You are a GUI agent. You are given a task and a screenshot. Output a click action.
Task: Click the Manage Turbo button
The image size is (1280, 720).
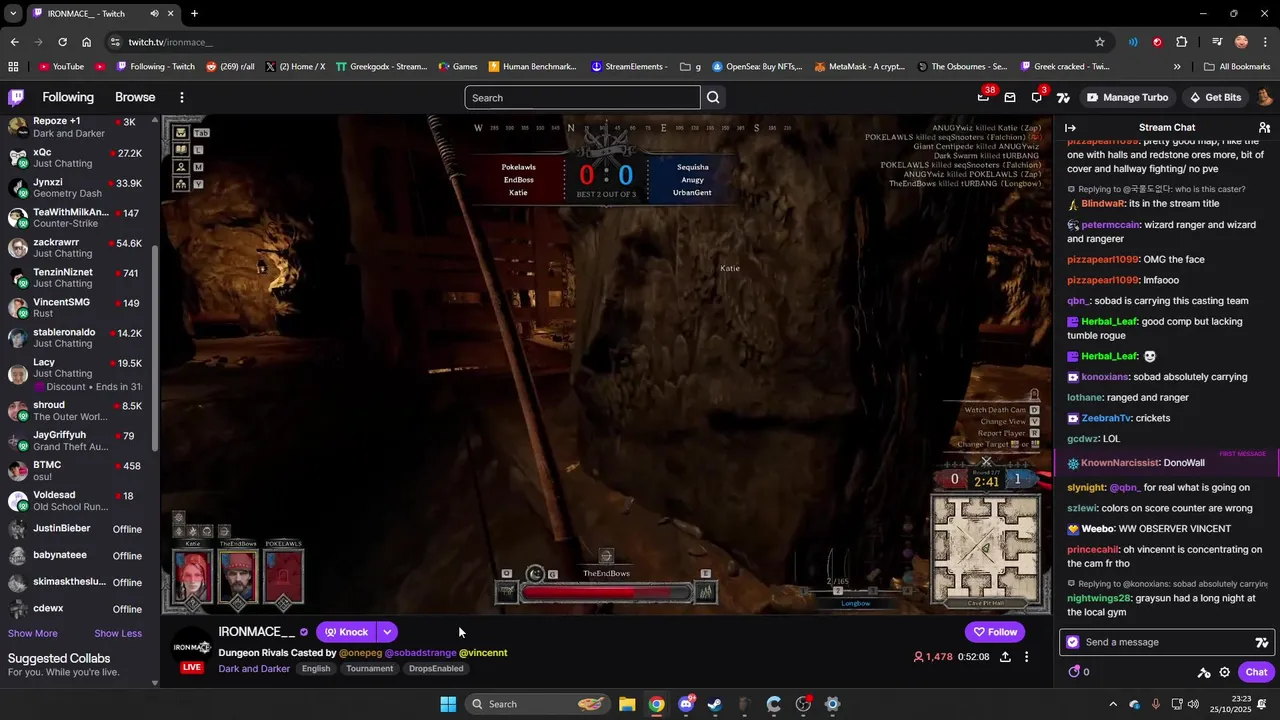tap(1127, 97)
